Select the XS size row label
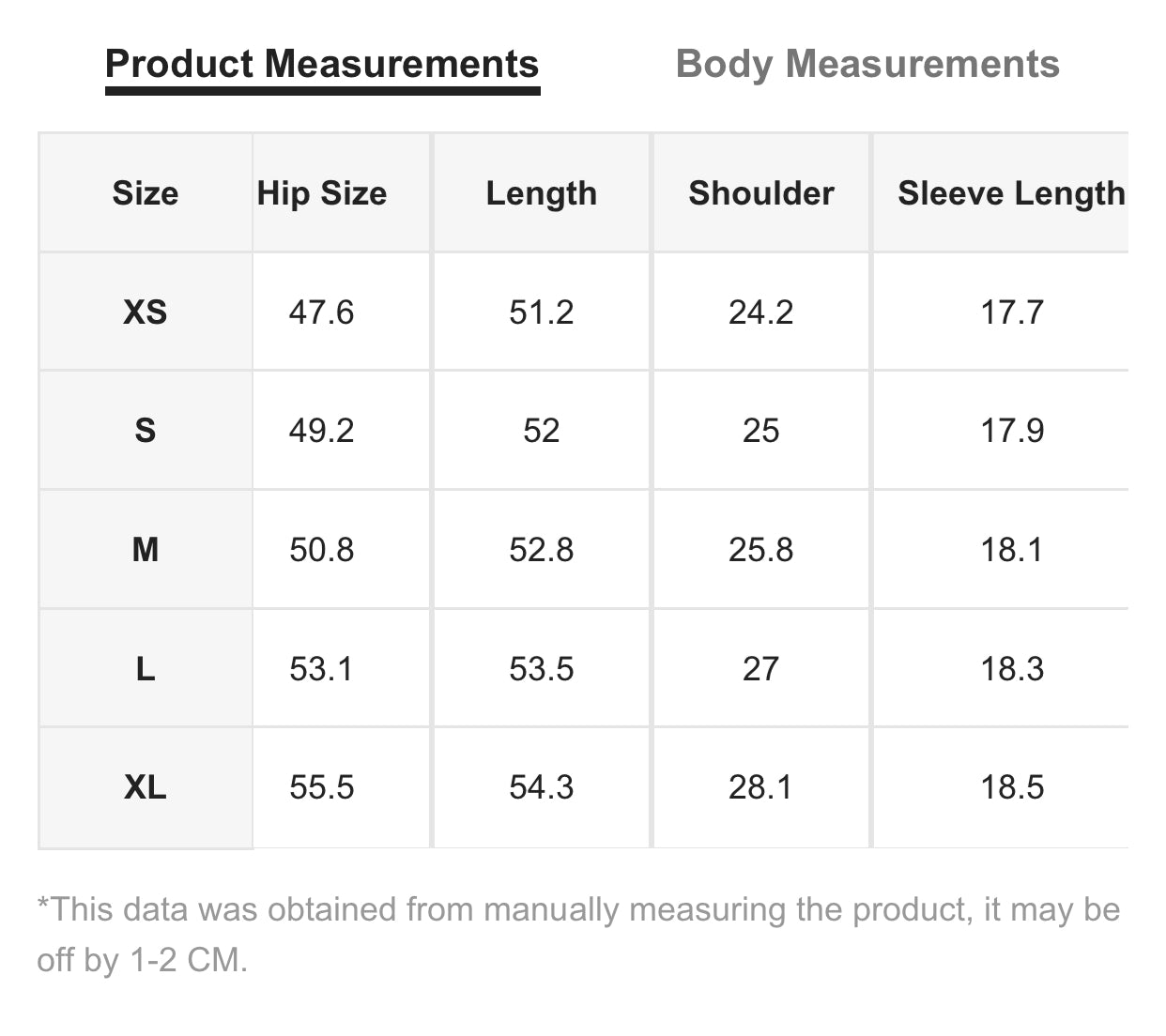This screenshot has height=1036, width=1166. [x=146, y=312]
